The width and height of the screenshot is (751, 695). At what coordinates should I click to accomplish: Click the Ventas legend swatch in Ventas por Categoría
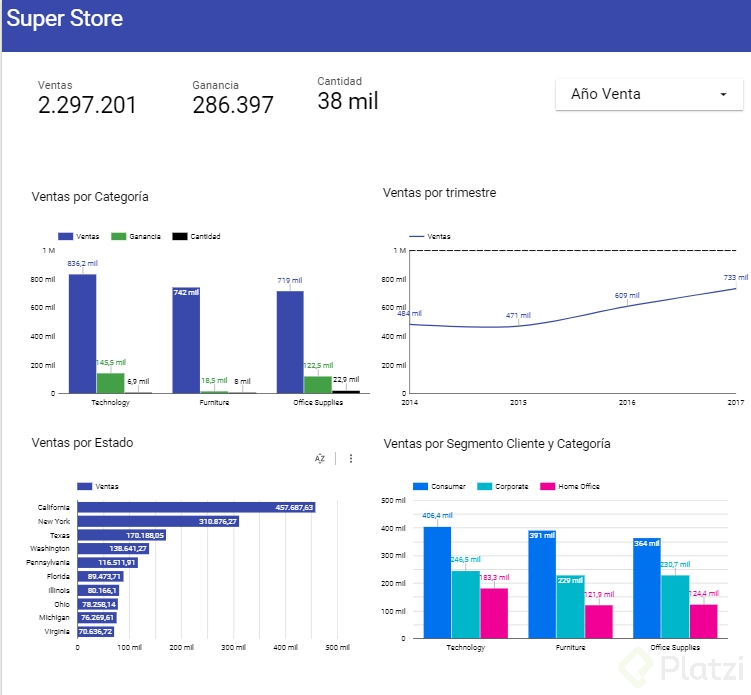[66, 236]
